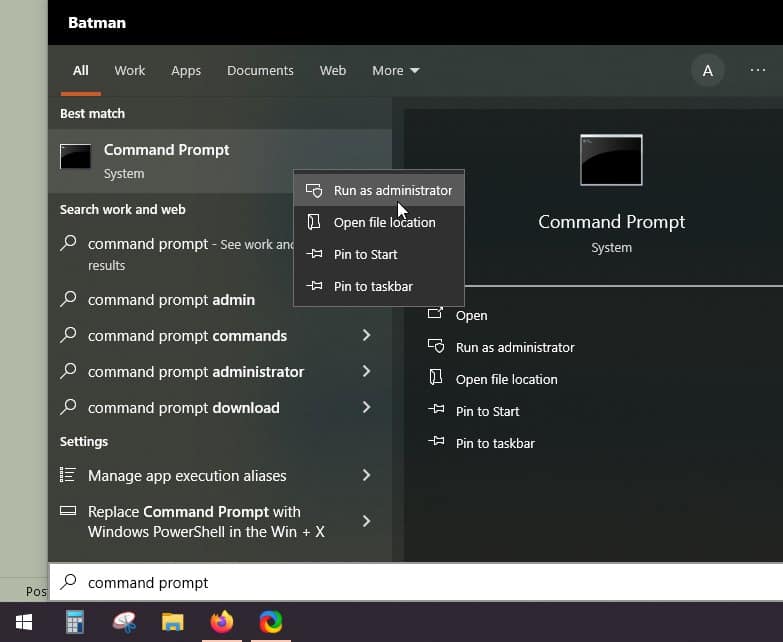The height and width of the screenshot is (642, 783).
Task: Click into the search box containing 'command prompt'
Action: pyautogui.click(x=416, y=582)
